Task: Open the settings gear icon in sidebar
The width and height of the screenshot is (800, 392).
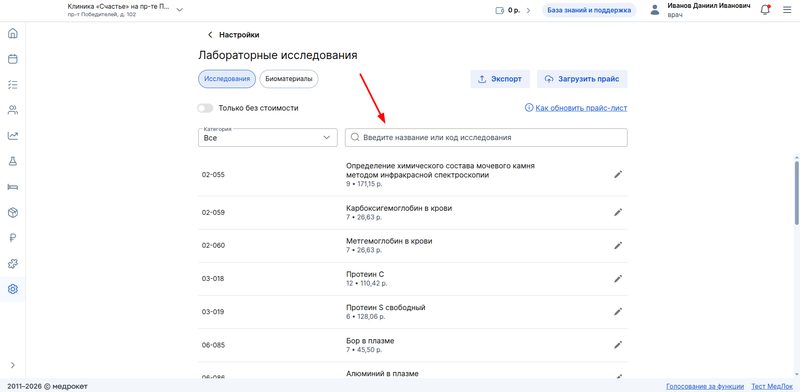Action: pyautogui.click(x=13, y=289)
